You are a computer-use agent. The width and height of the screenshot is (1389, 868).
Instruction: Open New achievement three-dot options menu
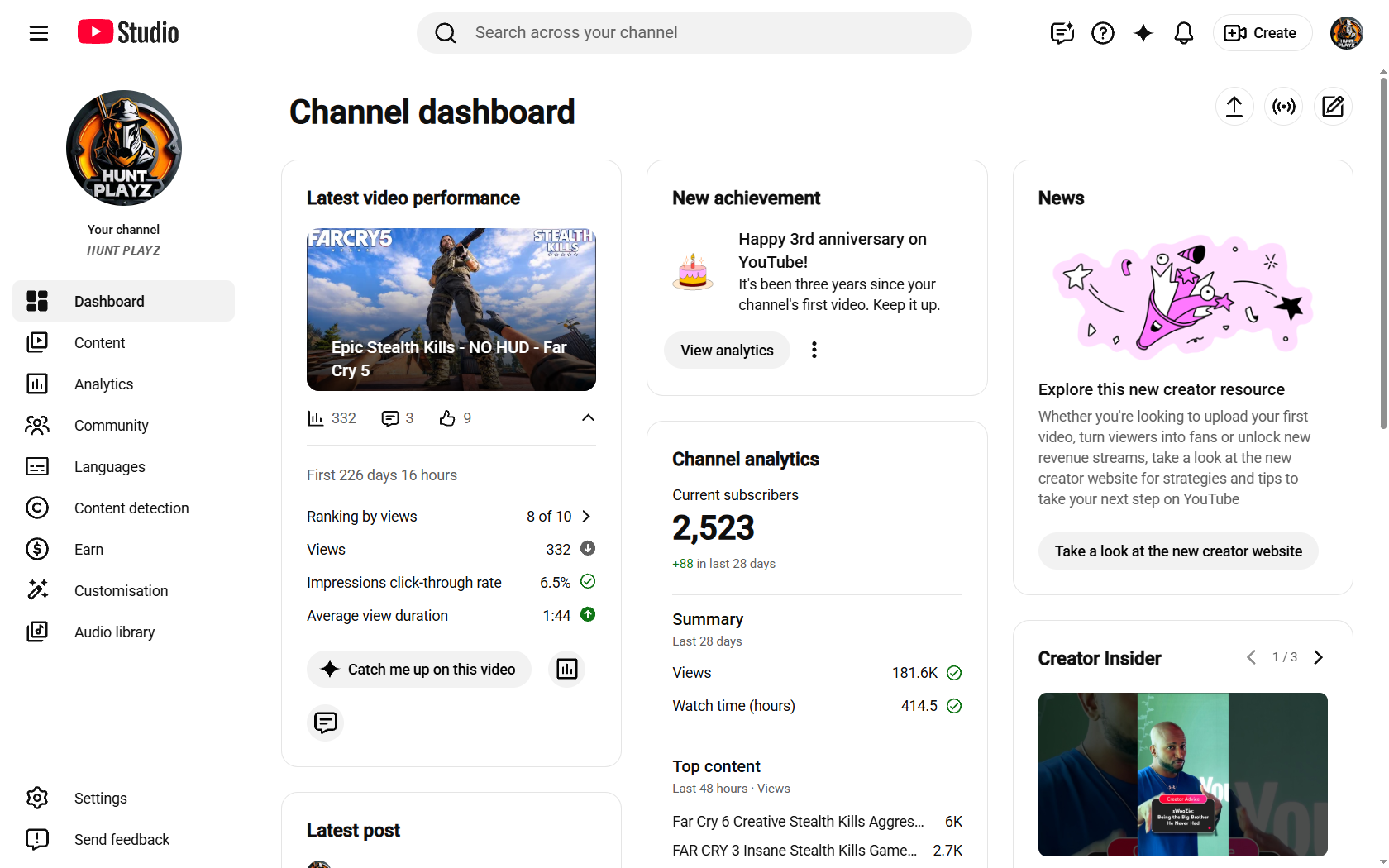[x=814, y=350]
